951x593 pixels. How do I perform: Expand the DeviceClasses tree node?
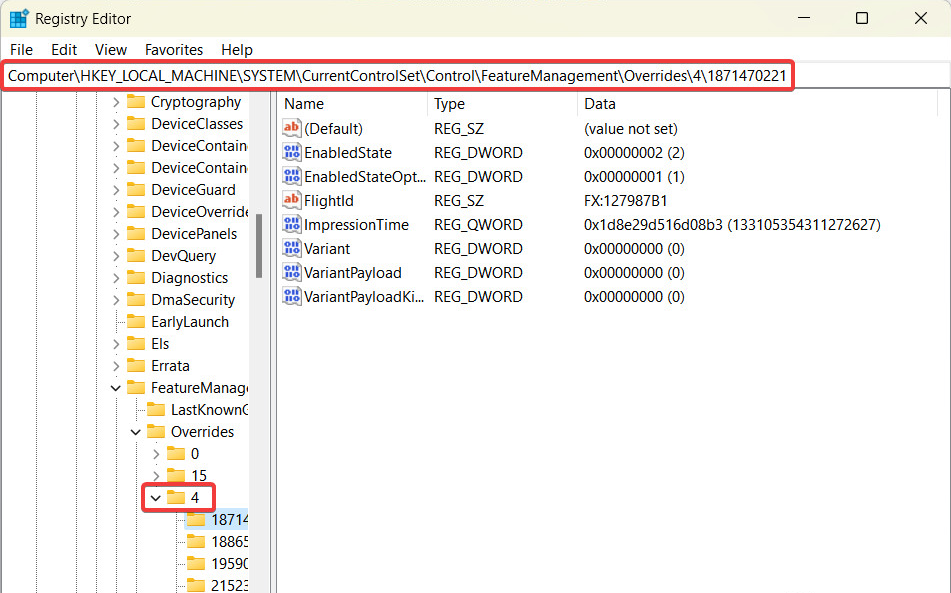coord(116,124)
